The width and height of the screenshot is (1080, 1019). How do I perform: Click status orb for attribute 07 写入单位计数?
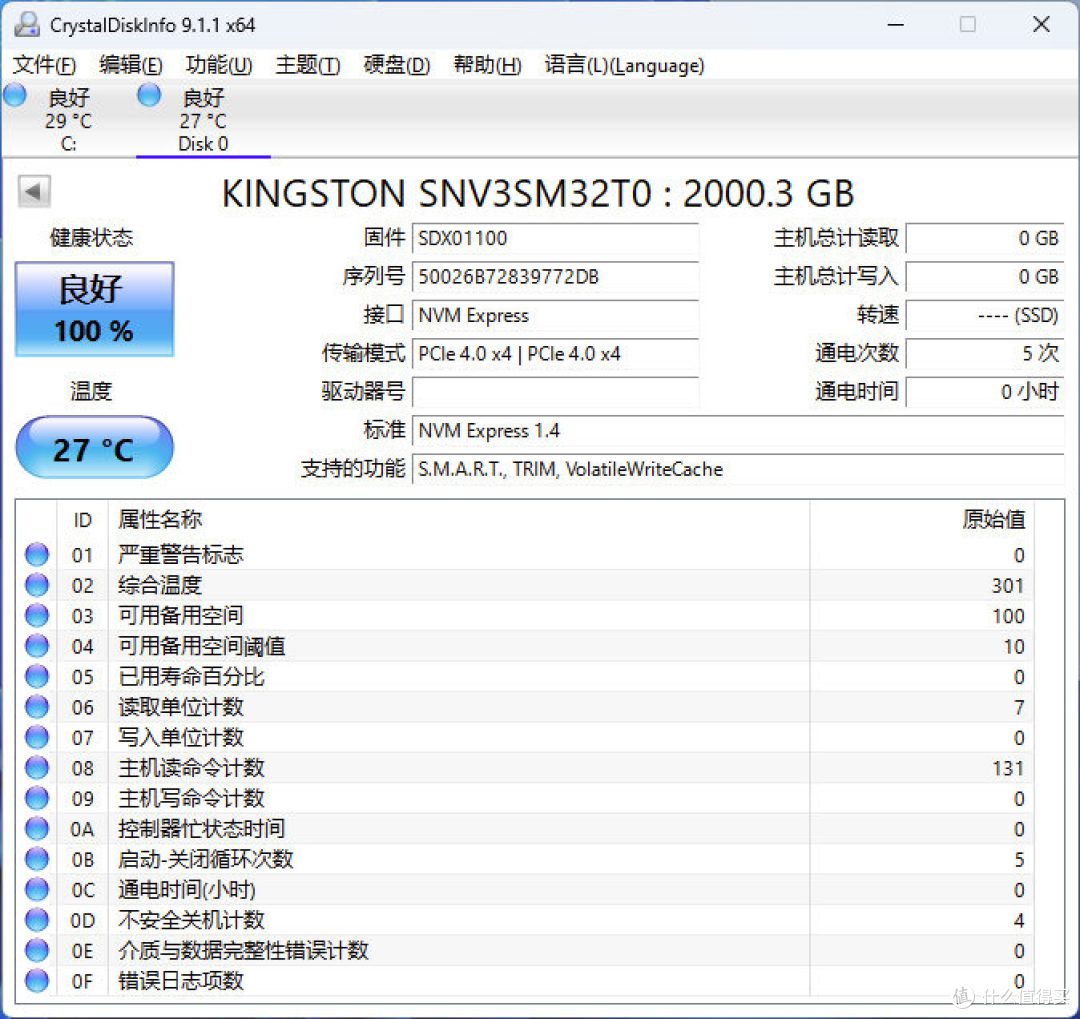[37, 737]
